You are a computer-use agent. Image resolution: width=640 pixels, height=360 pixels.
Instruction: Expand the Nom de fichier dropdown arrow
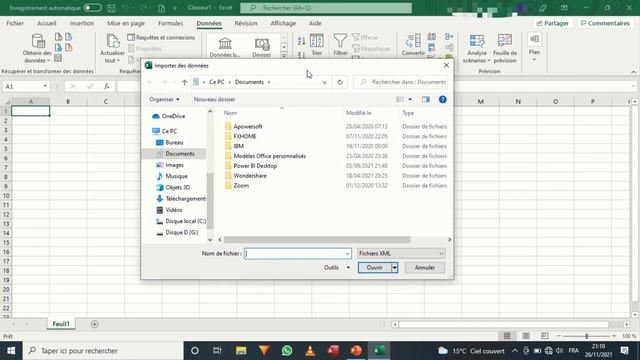tap(347, 253)
